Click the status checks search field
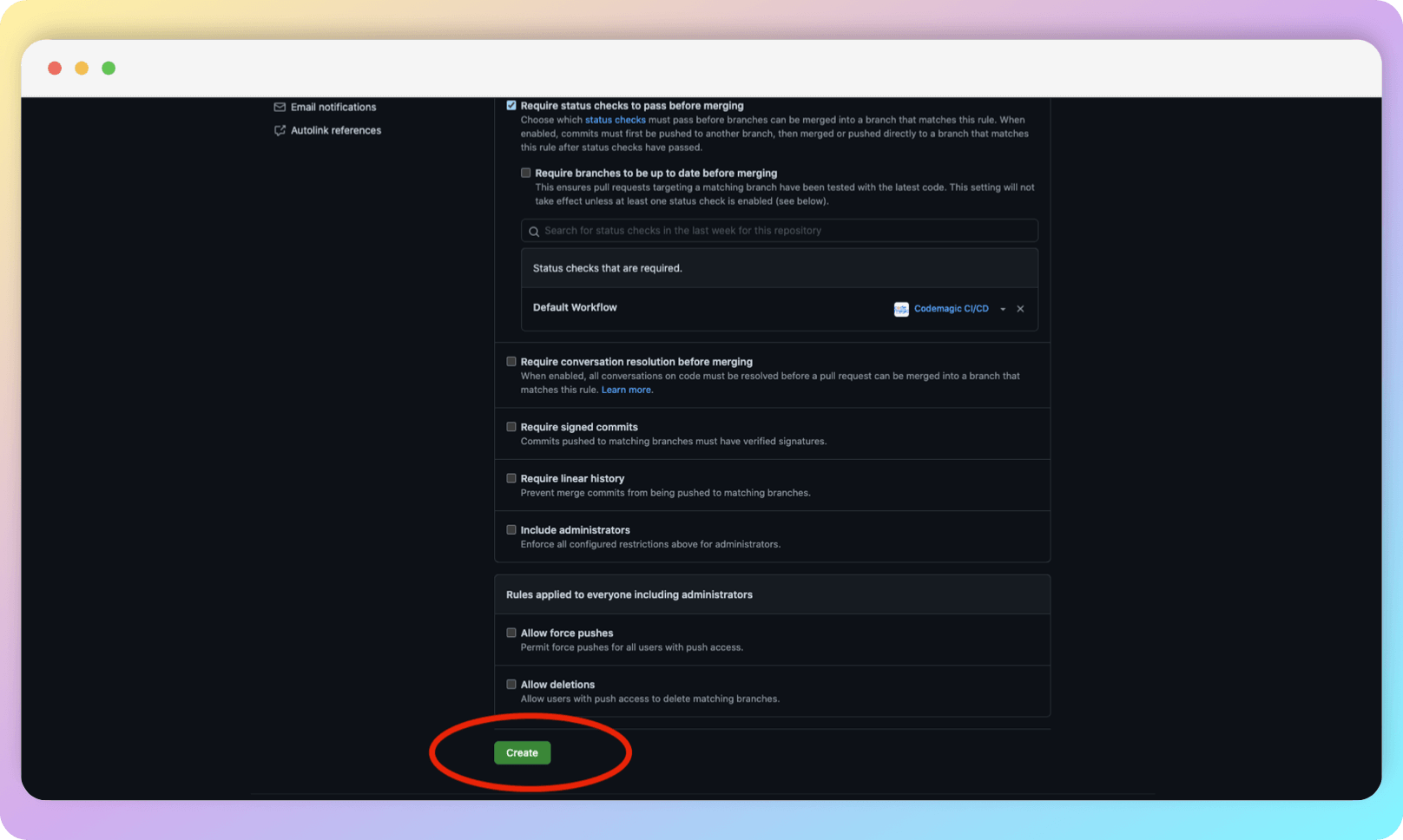1403x840 pixels. [779, 230]
